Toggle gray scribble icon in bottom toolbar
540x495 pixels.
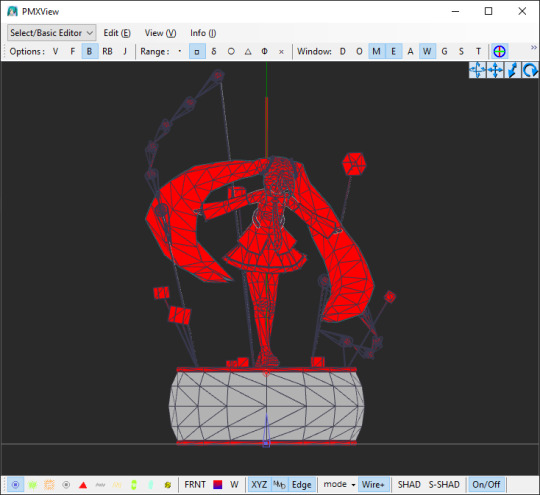point(100,485)
